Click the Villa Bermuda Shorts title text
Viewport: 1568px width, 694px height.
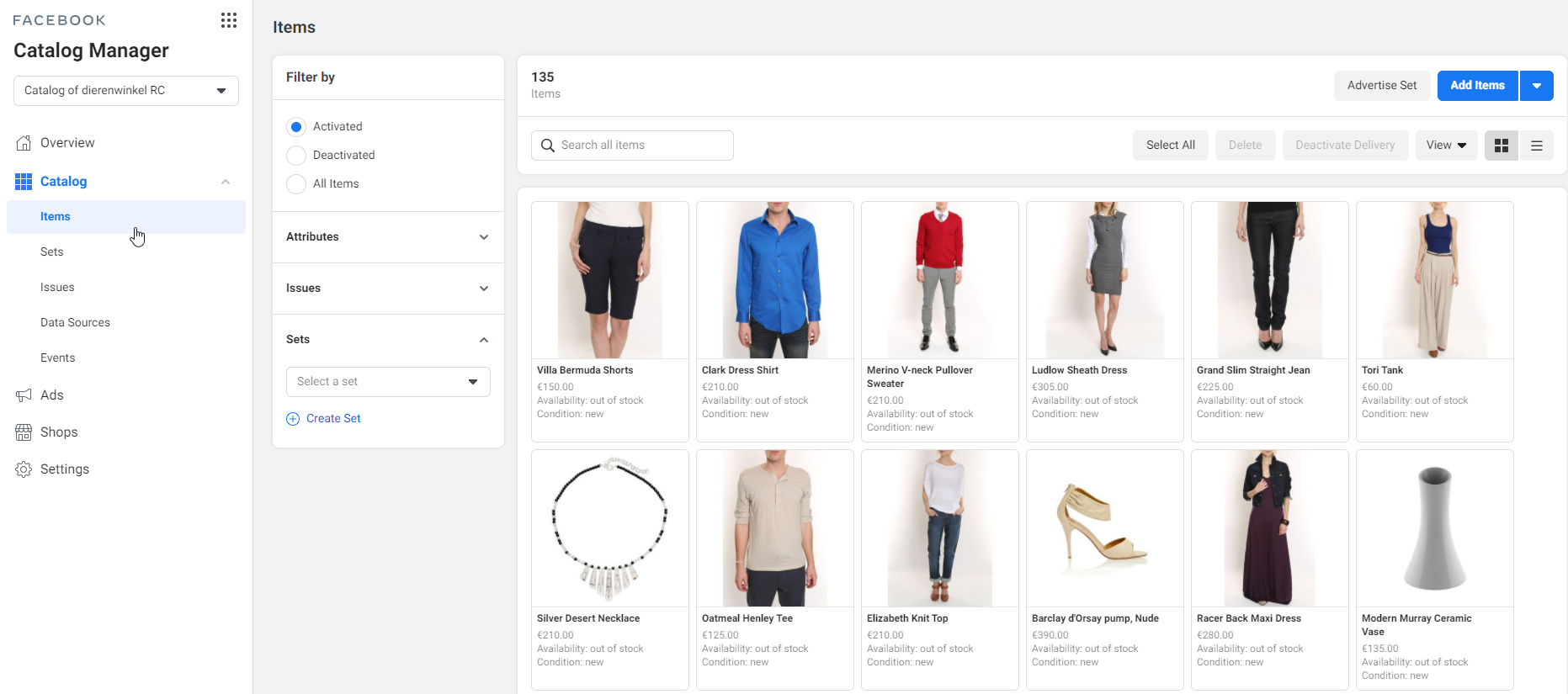pos(585,370)
